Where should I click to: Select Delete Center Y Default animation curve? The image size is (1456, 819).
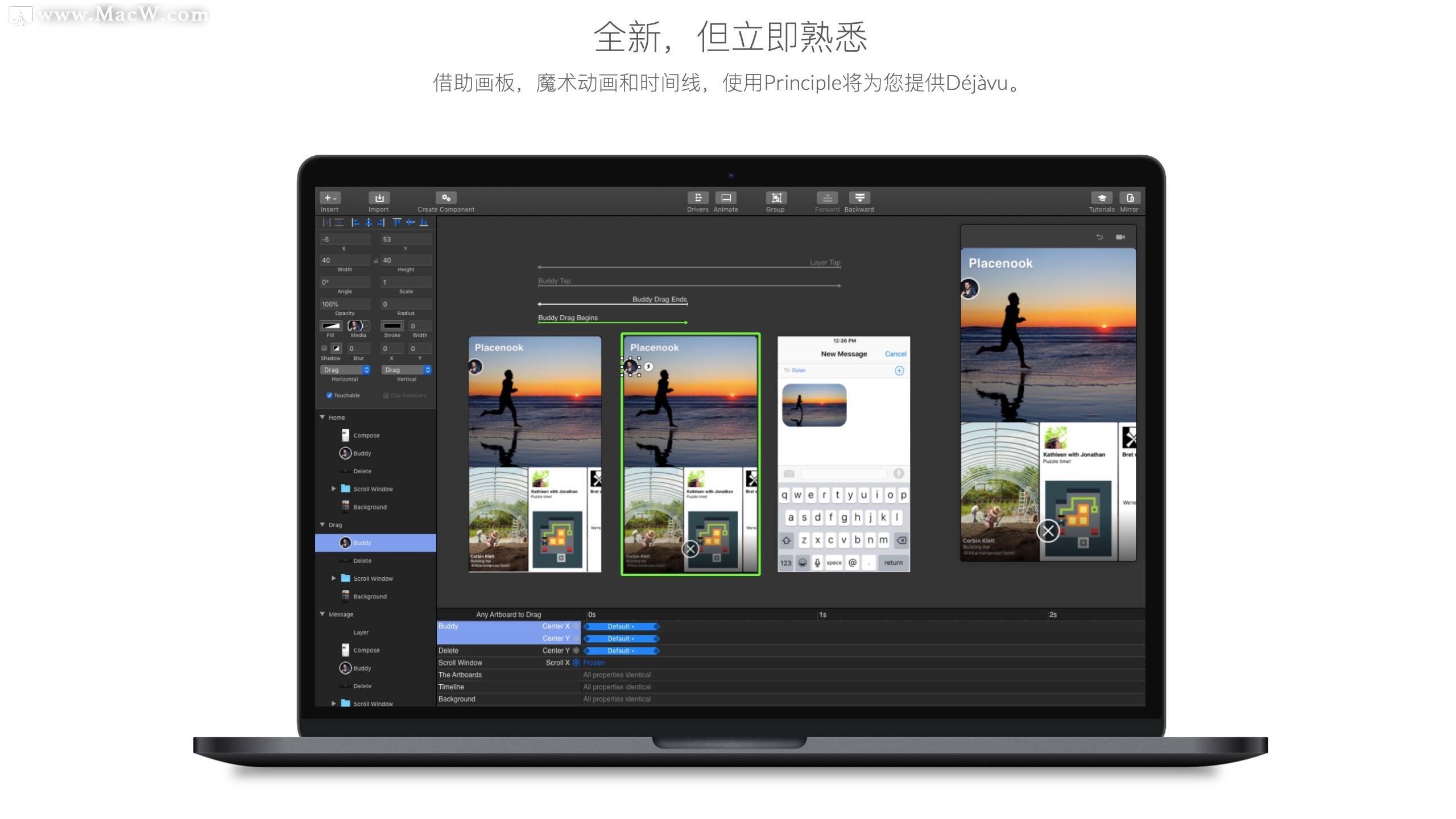(622, 651)
